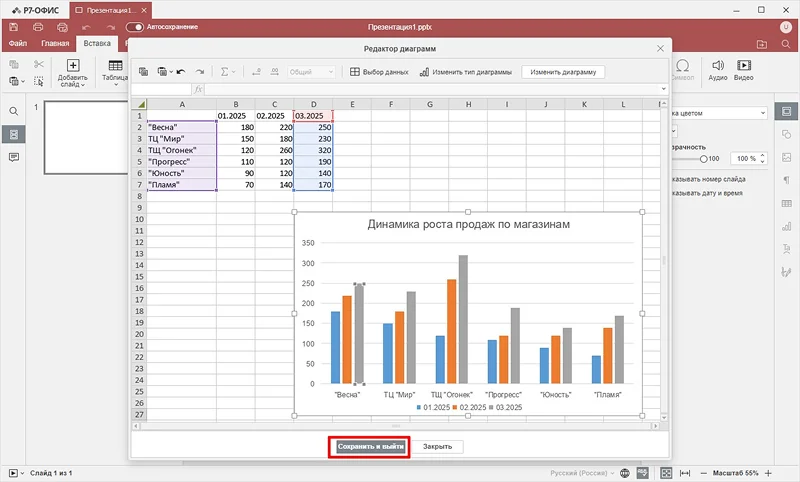Open the fill type dropdown (заливка цветом)
This screenshot has width=800, height=482.
(719, 113)
